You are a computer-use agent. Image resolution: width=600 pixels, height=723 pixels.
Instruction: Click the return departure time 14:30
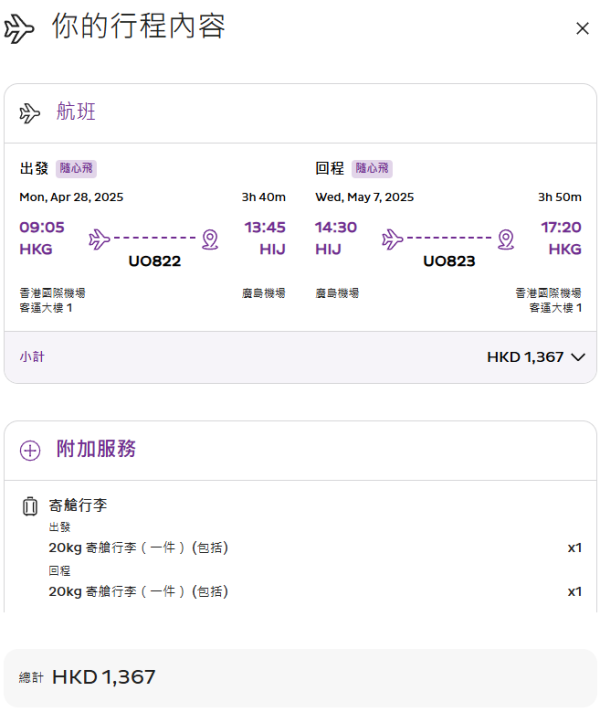(x=336, y=227)
